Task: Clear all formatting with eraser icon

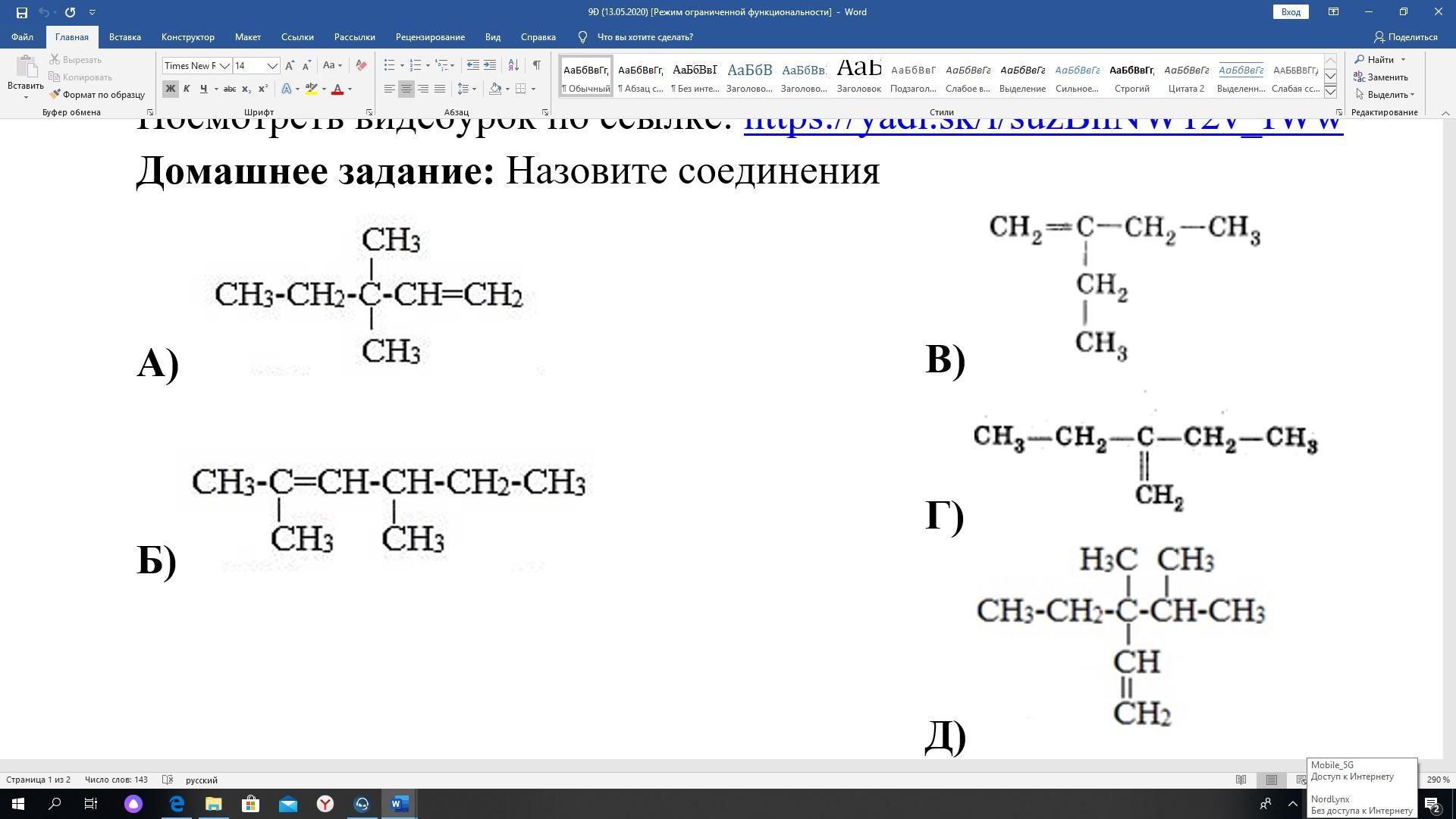Action: [x=361, y=66]
